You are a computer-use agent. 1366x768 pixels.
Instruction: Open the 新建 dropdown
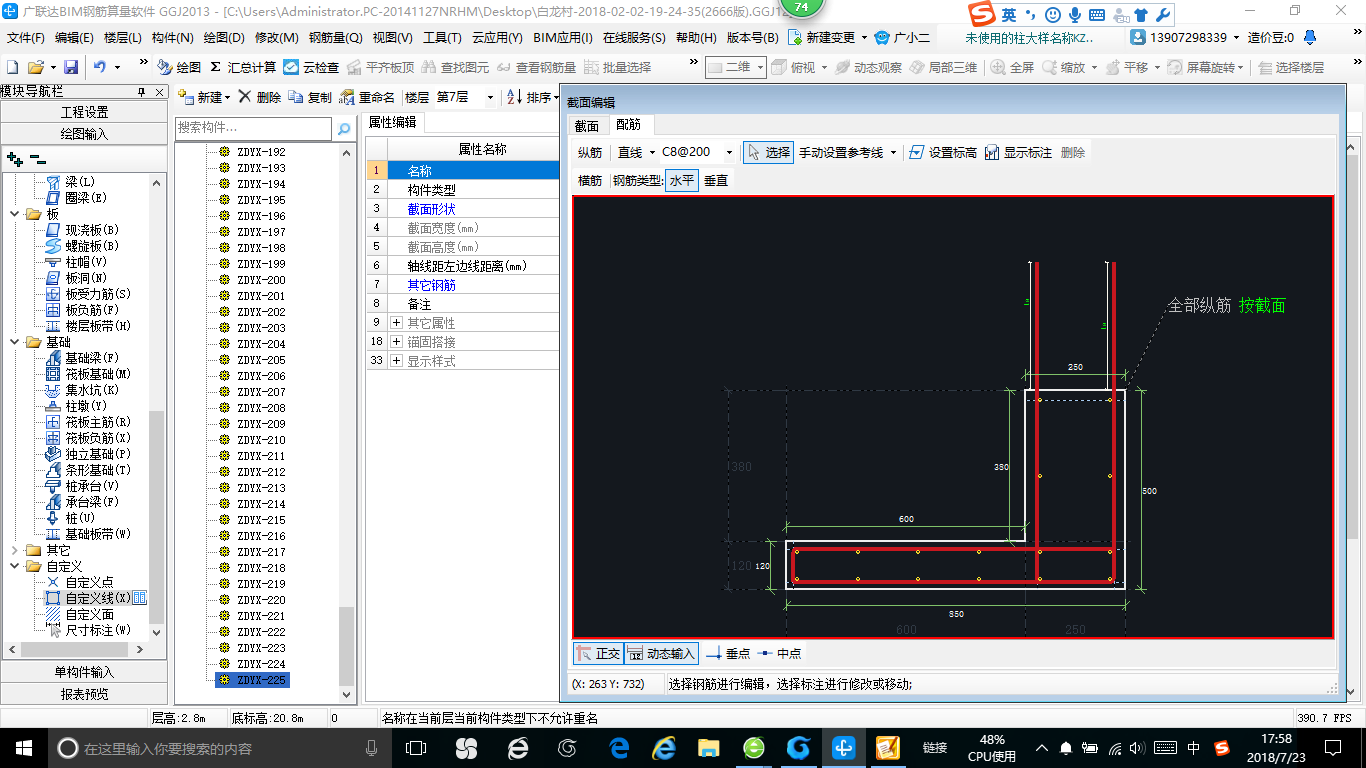tap(205, 97)
